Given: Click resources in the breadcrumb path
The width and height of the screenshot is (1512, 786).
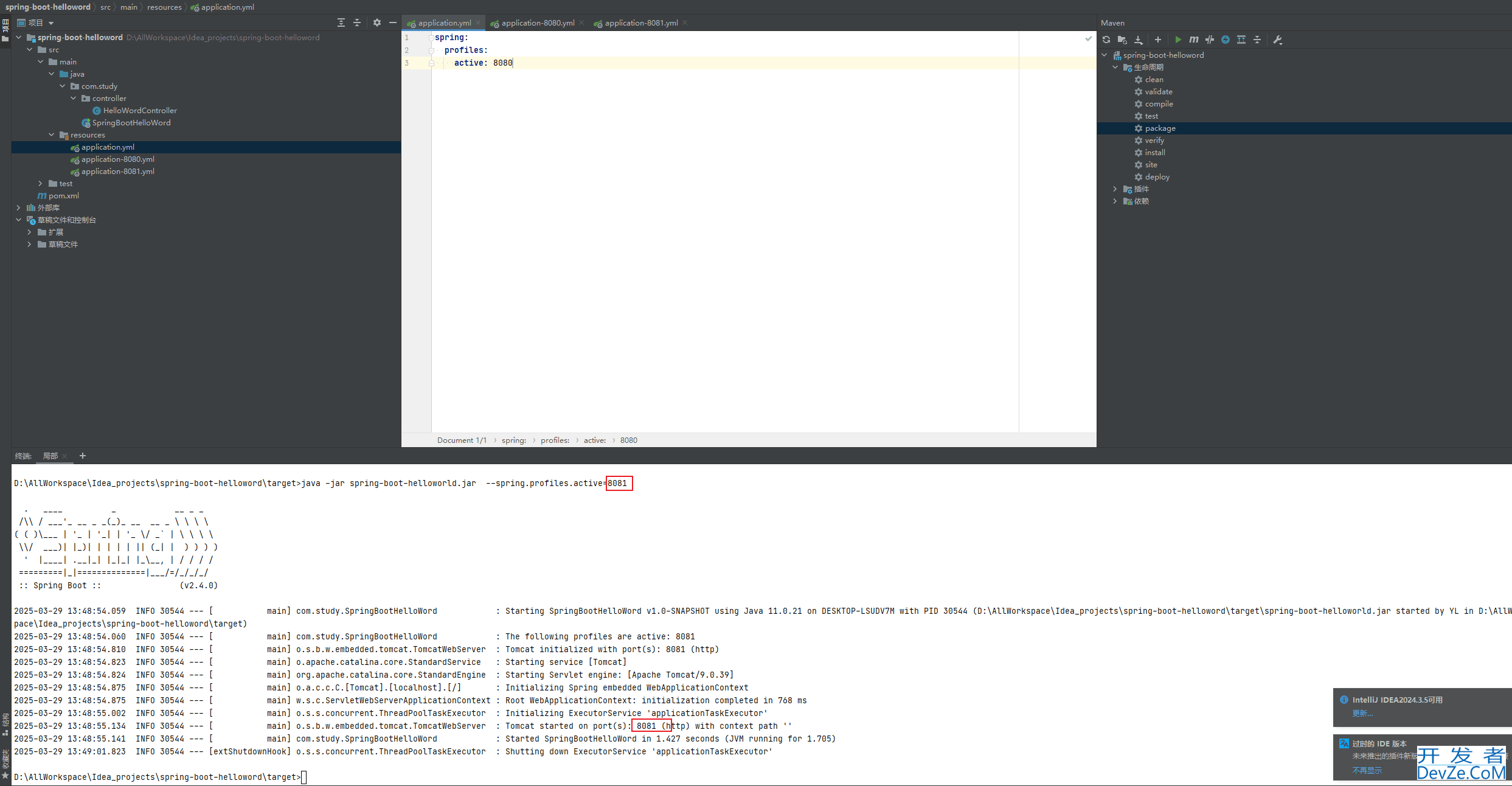Looking at the screenshot, I should tap(164, 7).
